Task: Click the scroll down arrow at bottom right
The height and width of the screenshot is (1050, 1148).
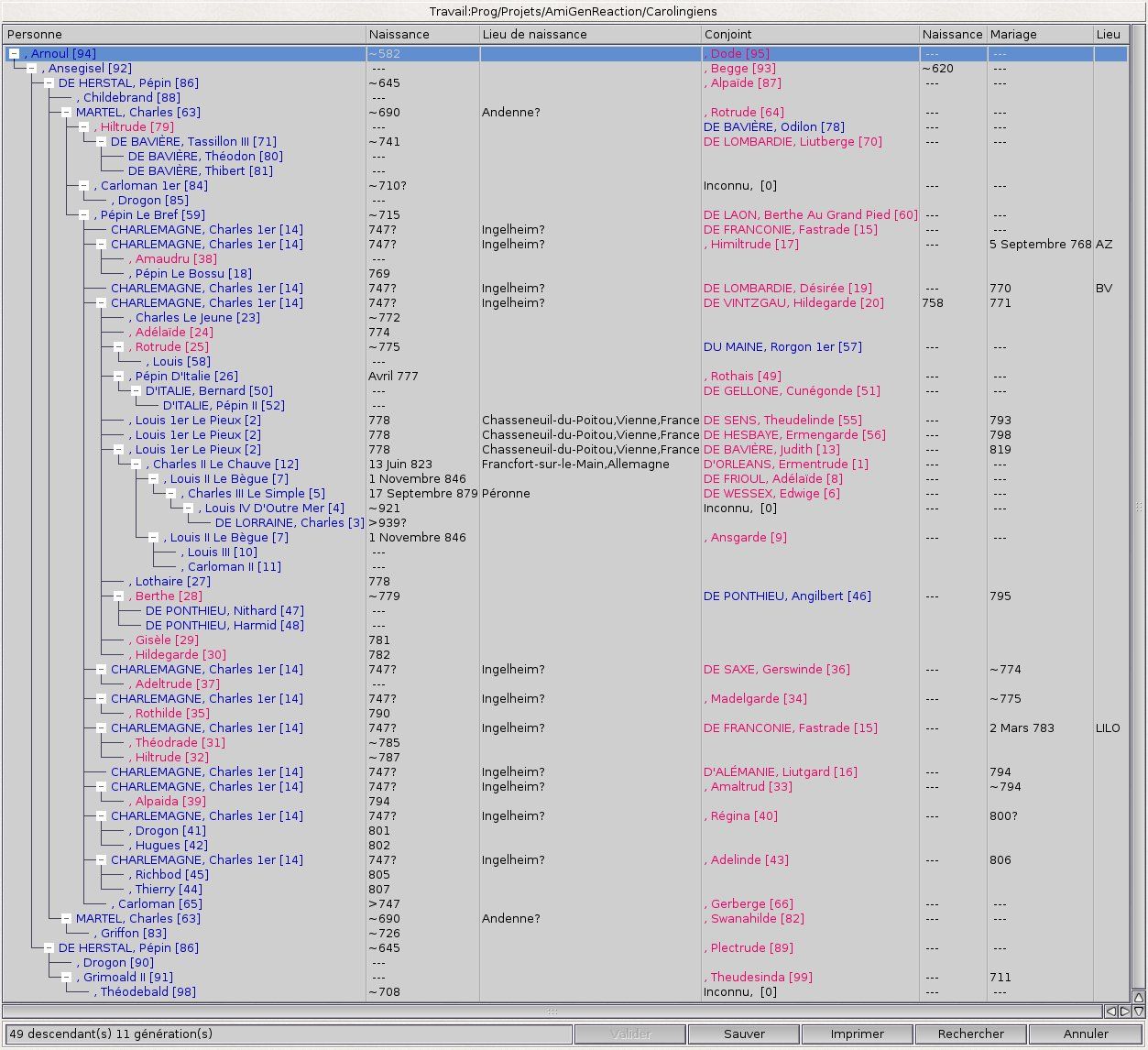Action: coord(1138,1012)
